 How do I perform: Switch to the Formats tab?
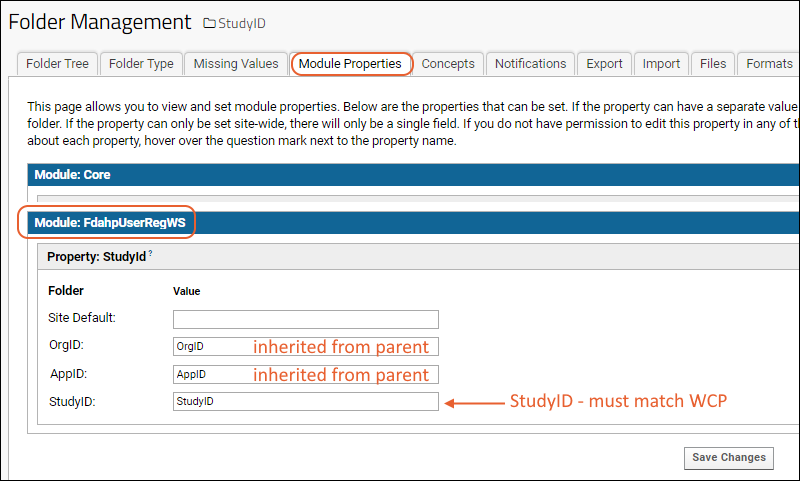click(768, 64)
